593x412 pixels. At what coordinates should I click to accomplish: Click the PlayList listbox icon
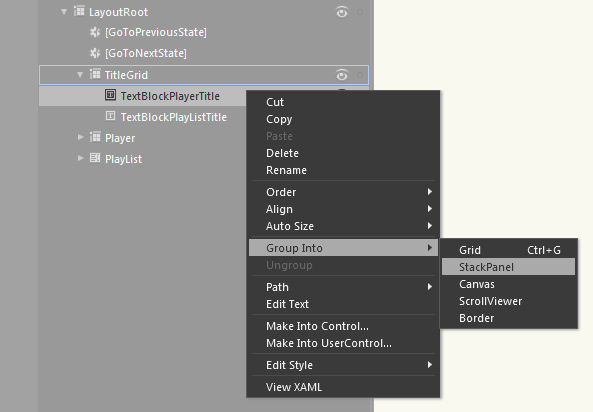coord(95,158)
